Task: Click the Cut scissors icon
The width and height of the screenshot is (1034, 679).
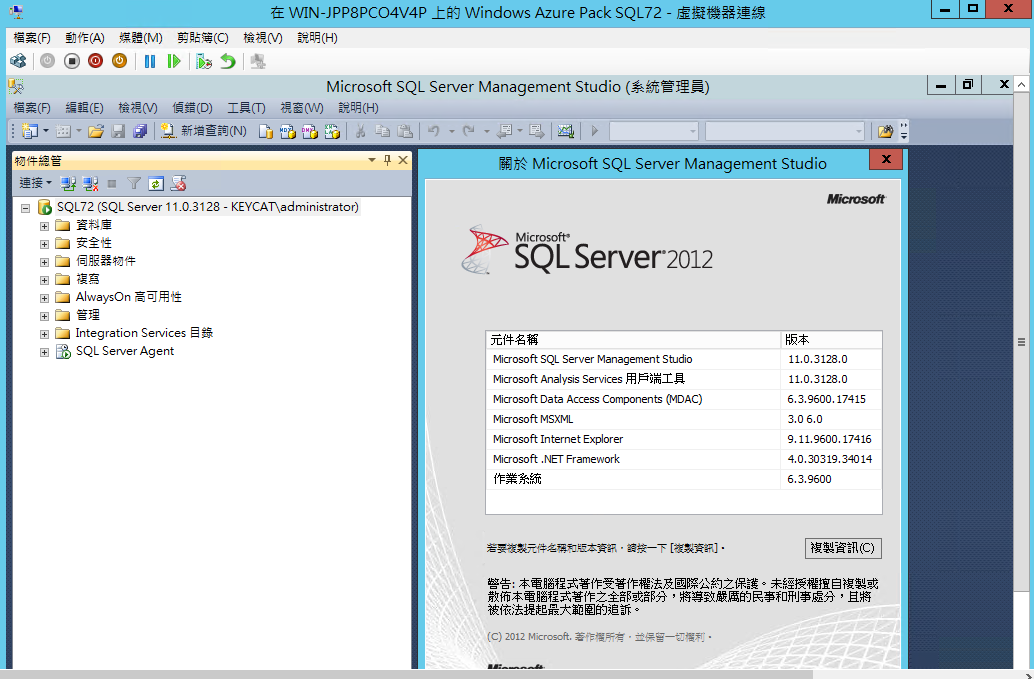Action: tap(361, 131)
